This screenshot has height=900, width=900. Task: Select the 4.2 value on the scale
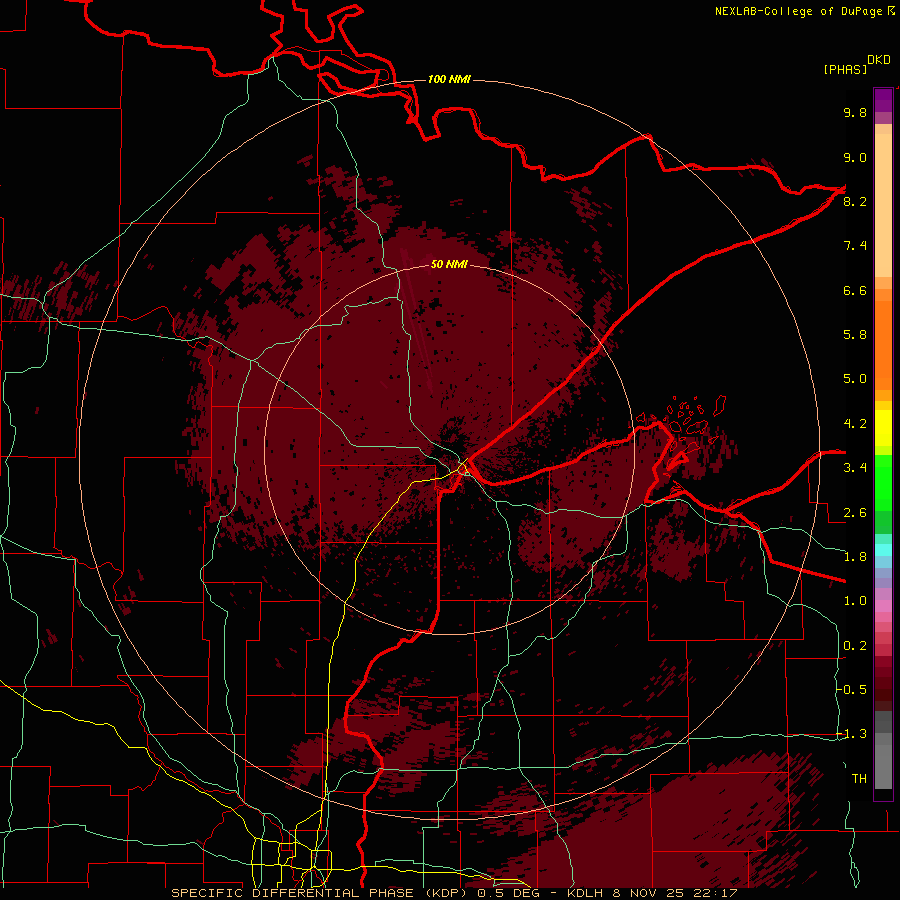click(855, 424)
